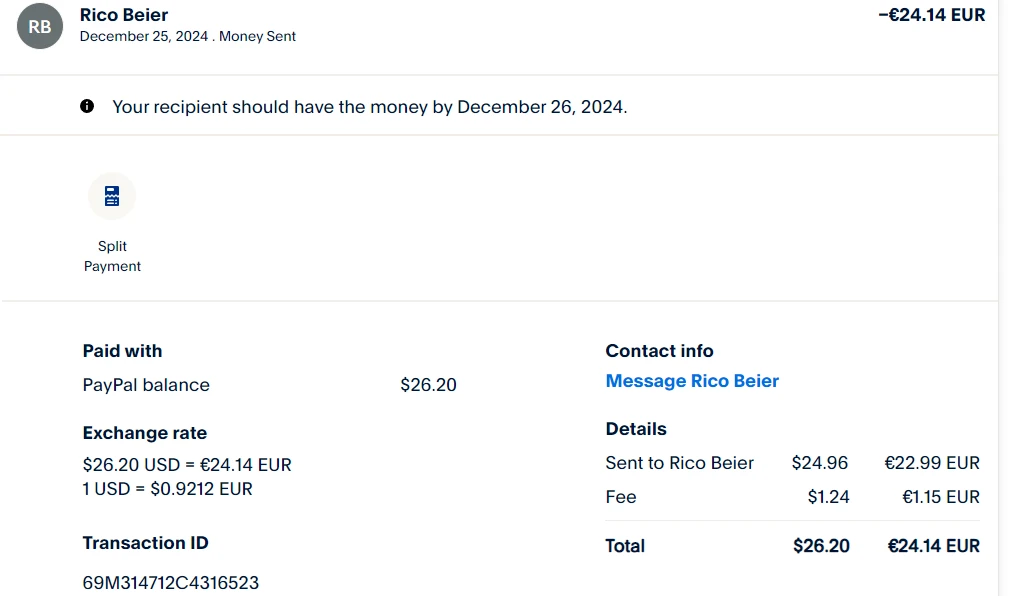Click the Split Payment label
This screenshot has width=1013, height=596.
112,256
